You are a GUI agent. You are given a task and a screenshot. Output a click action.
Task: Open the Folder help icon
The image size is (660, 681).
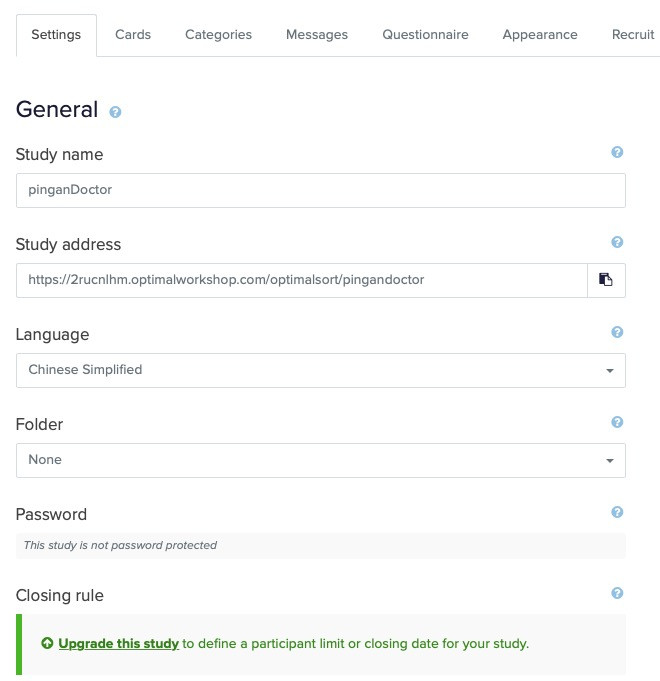pyautogui.click(x=617, y=422)
